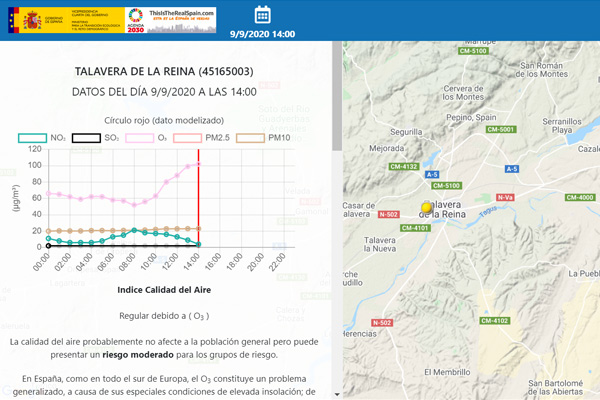
Task: Click the N-502 road badge near Casar de Talavera
Action: point(388,214)
